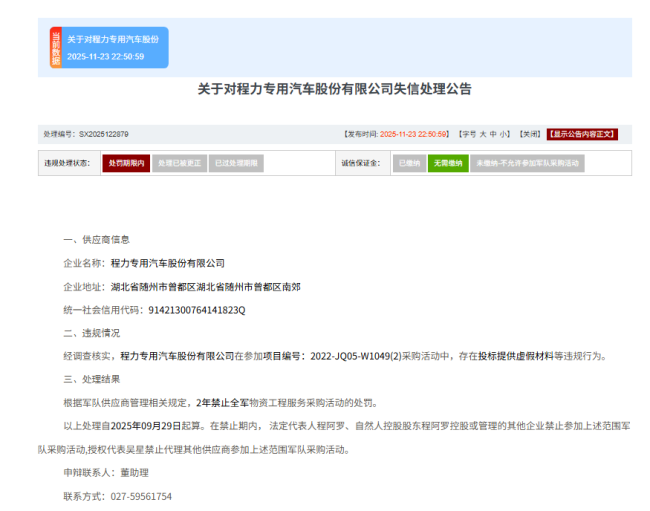Click 未缴纳-不允许参加军队采购活动 button
The image size is (650, 511).
tap(527, 163)
